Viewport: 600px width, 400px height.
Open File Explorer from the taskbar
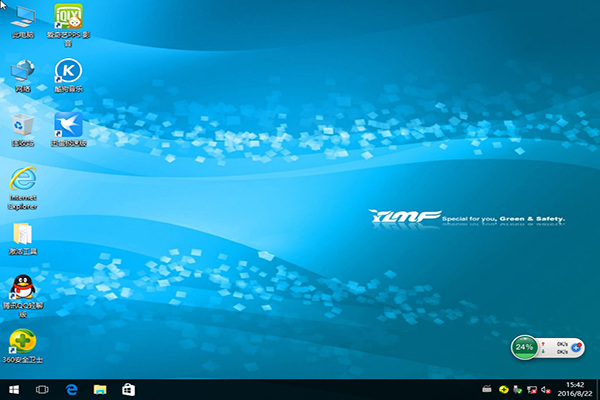point(100,390)
